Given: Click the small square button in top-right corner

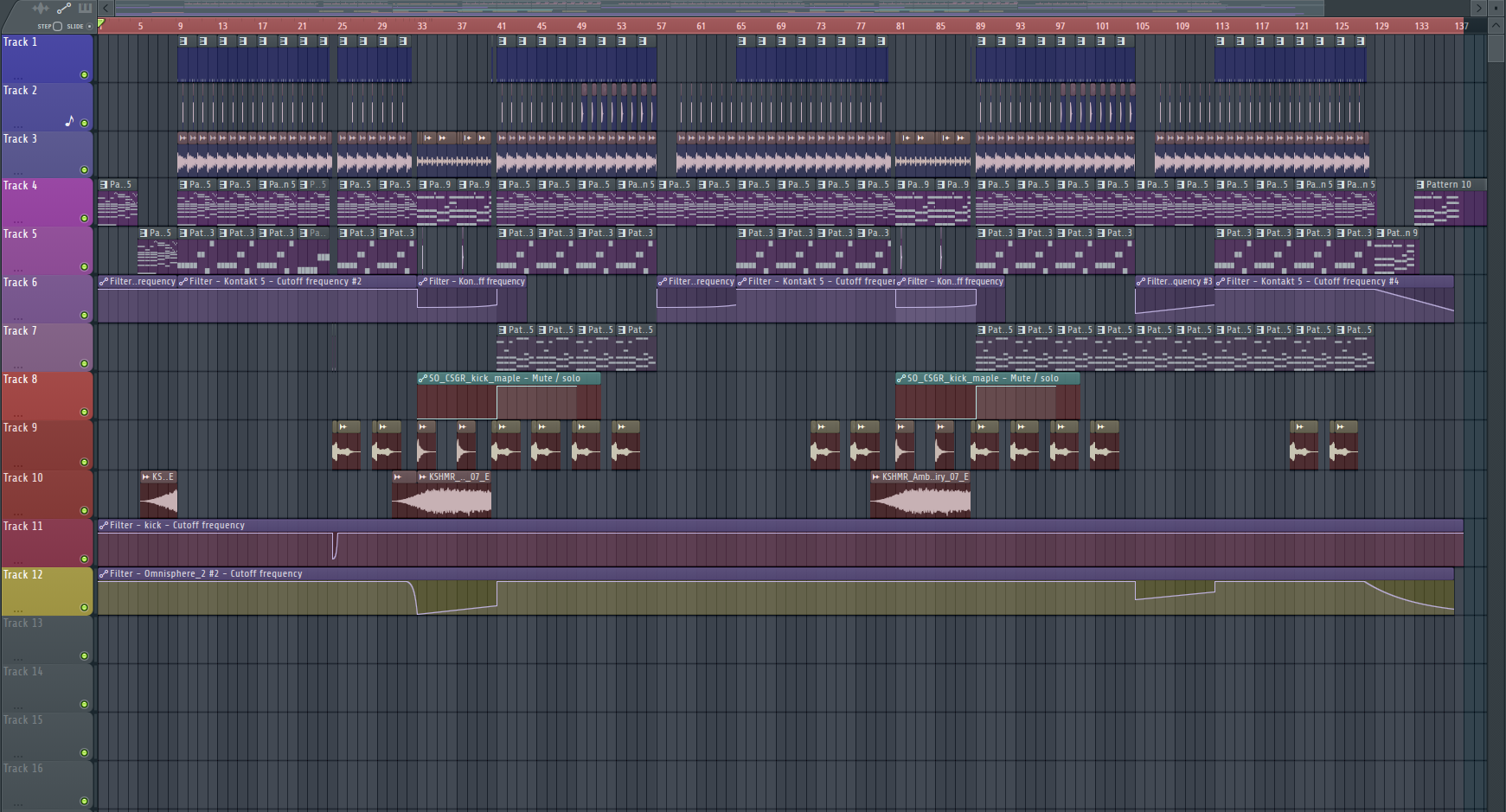Looking at the screenshot, I should point(1496,8).
